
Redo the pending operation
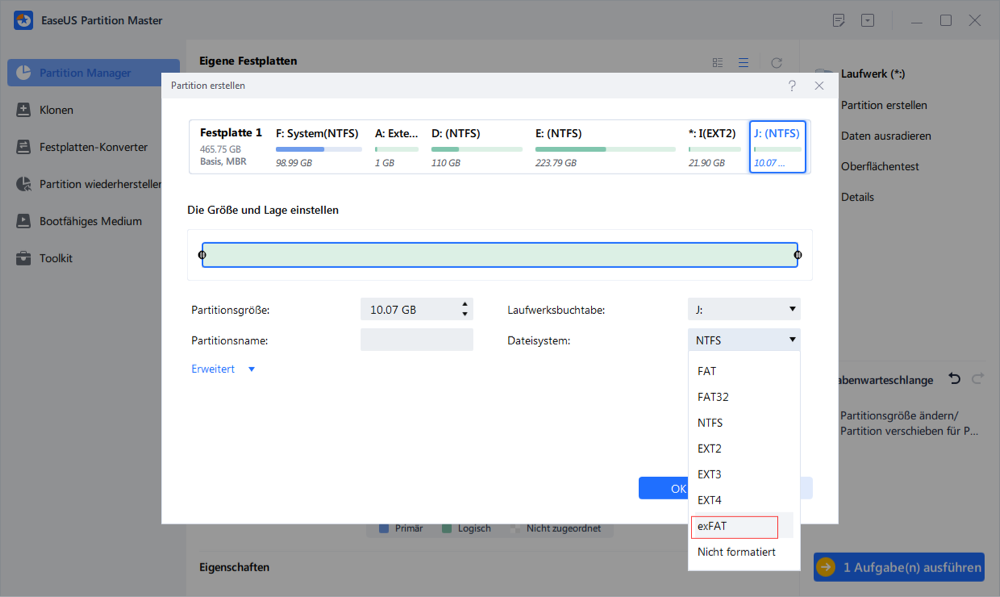978,379
